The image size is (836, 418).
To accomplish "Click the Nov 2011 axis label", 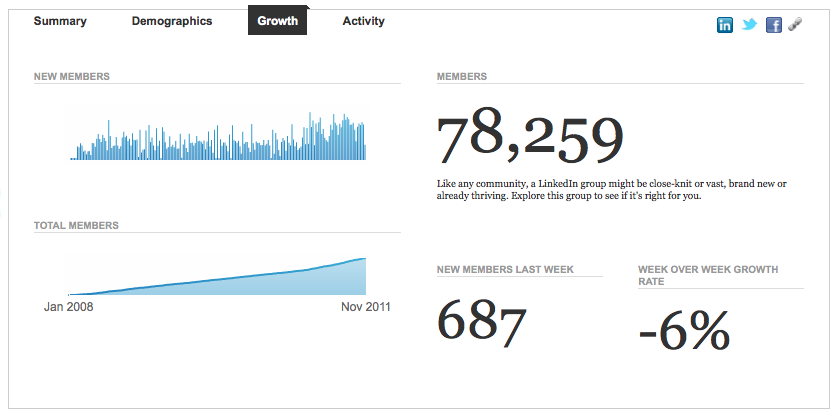I will pyautogui.click(x=366, y=307).
